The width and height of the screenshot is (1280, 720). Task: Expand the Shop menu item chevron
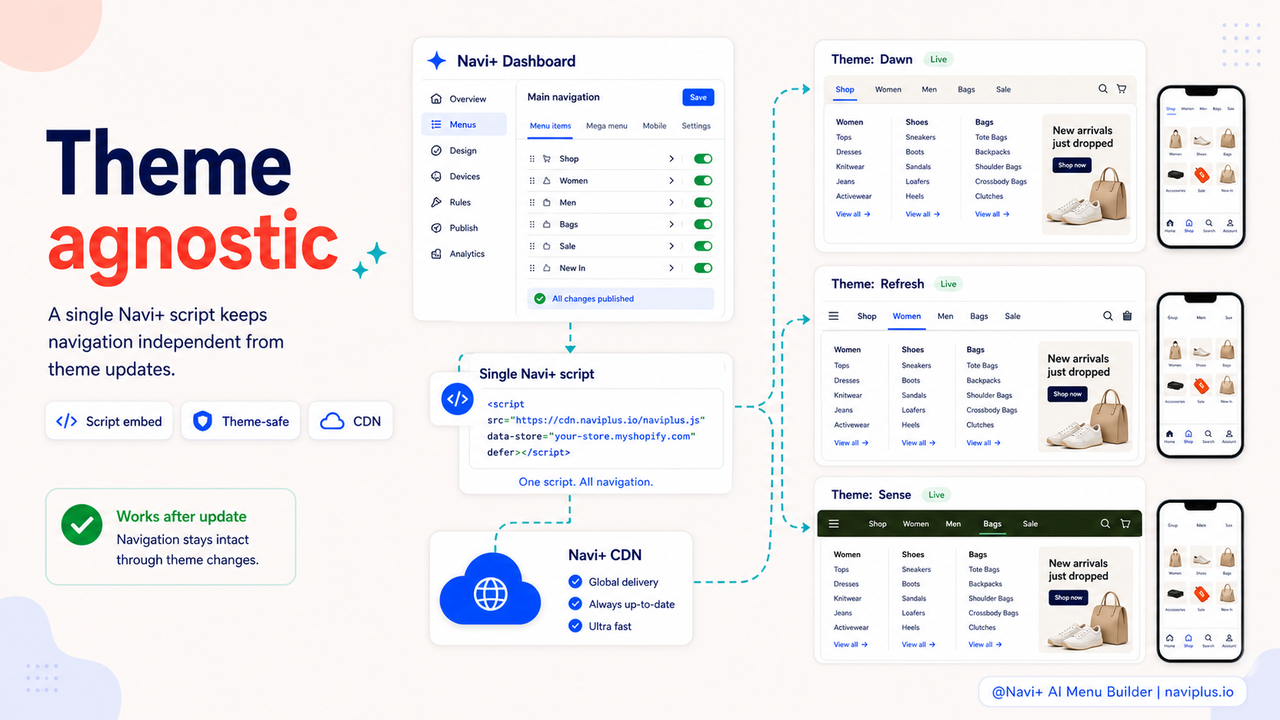click(671, 159)
